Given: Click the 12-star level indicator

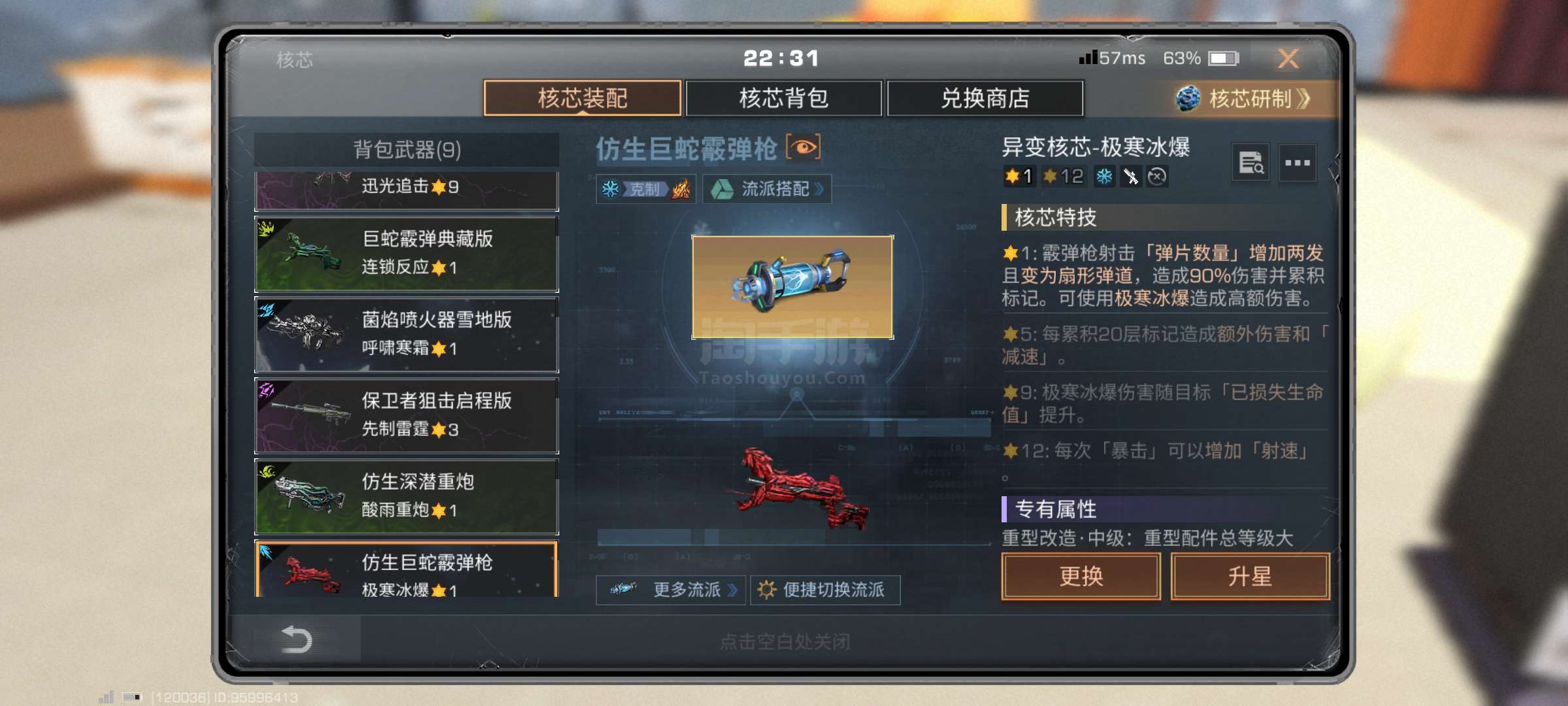Looking at the screenshot, I should point(1064,176).
